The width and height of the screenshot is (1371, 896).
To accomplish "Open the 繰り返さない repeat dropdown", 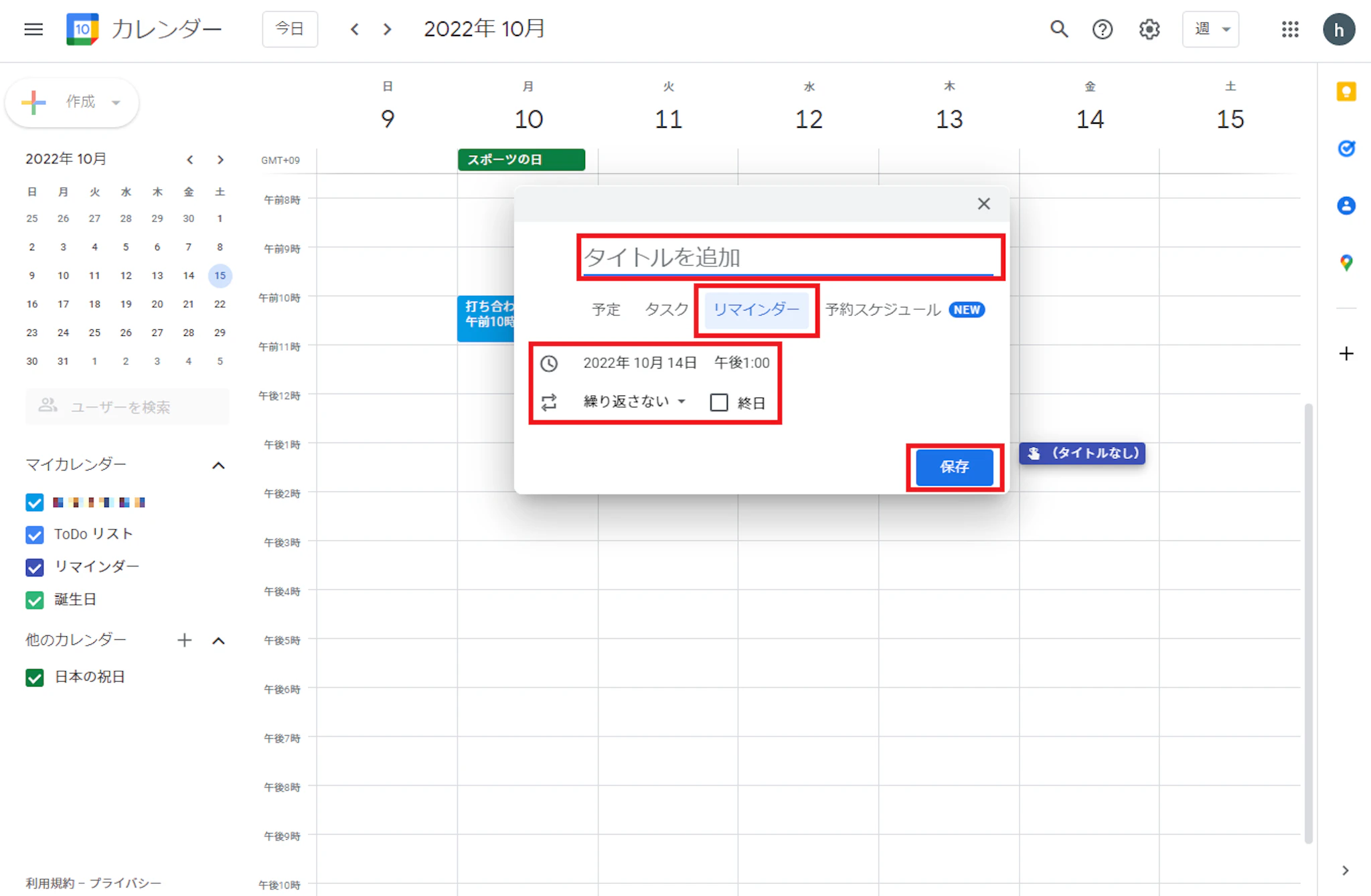I will point(634,401).
